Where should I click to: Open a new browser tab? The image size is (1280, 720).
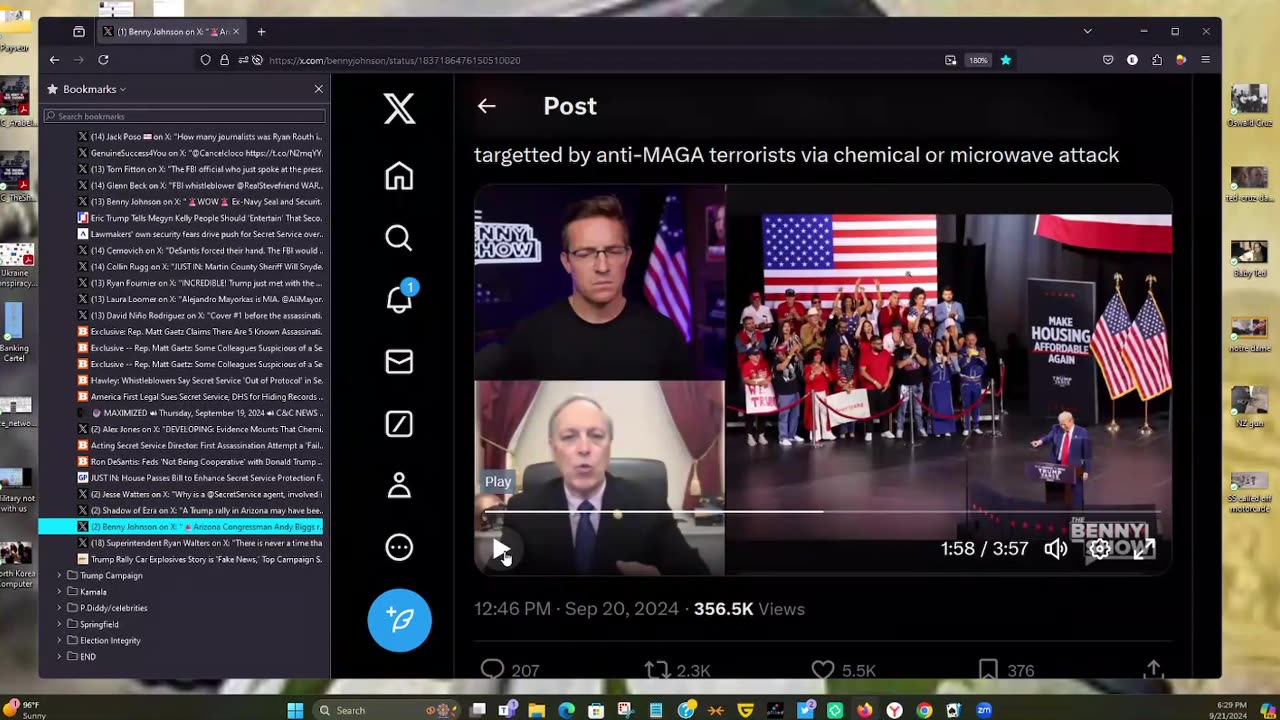click(x=261, y=32)
